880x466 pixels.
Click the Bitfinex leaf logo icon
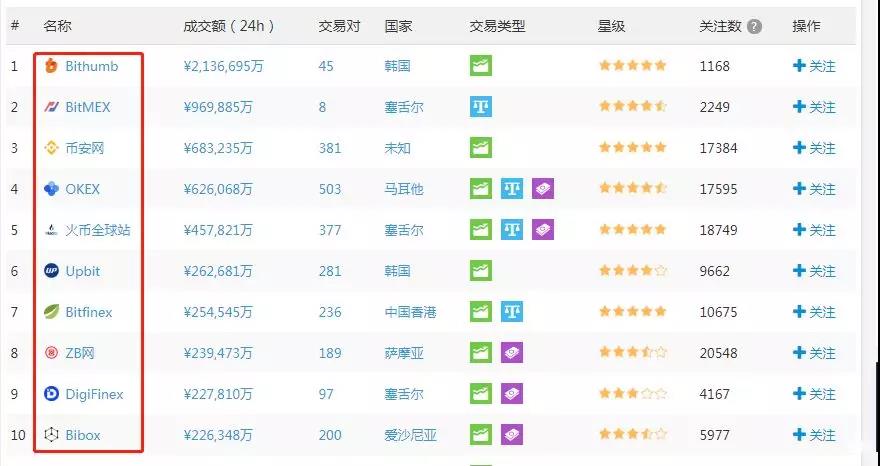[x=51, y=312]
